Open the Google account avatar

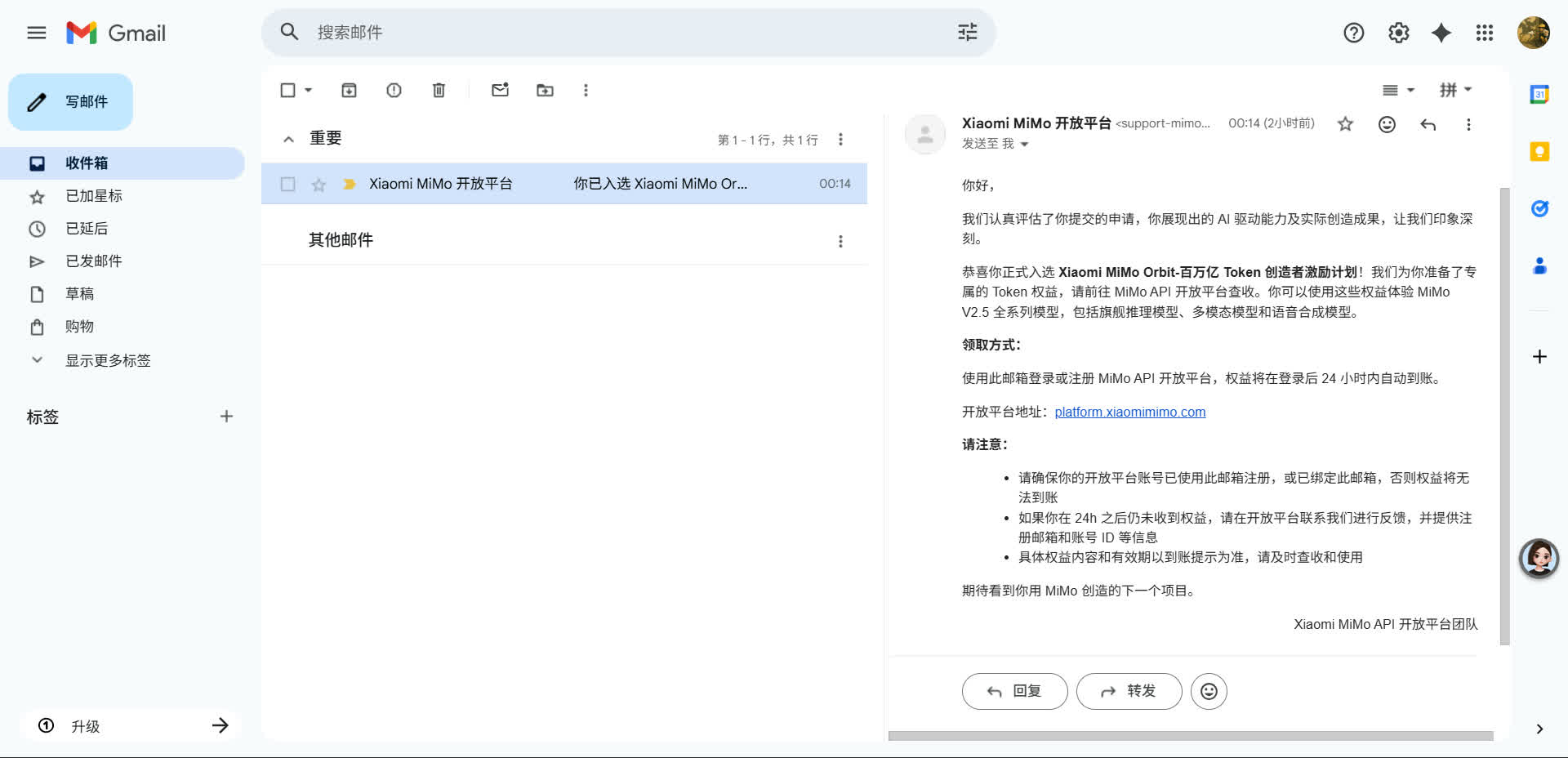click(1534, 33)
